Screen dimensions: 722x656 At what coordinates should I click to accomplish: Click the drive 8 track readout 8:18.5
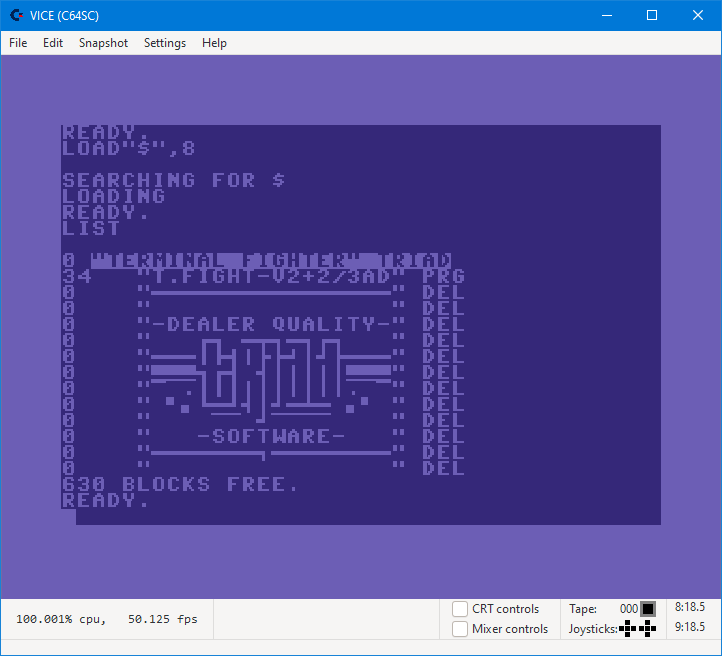690,607
